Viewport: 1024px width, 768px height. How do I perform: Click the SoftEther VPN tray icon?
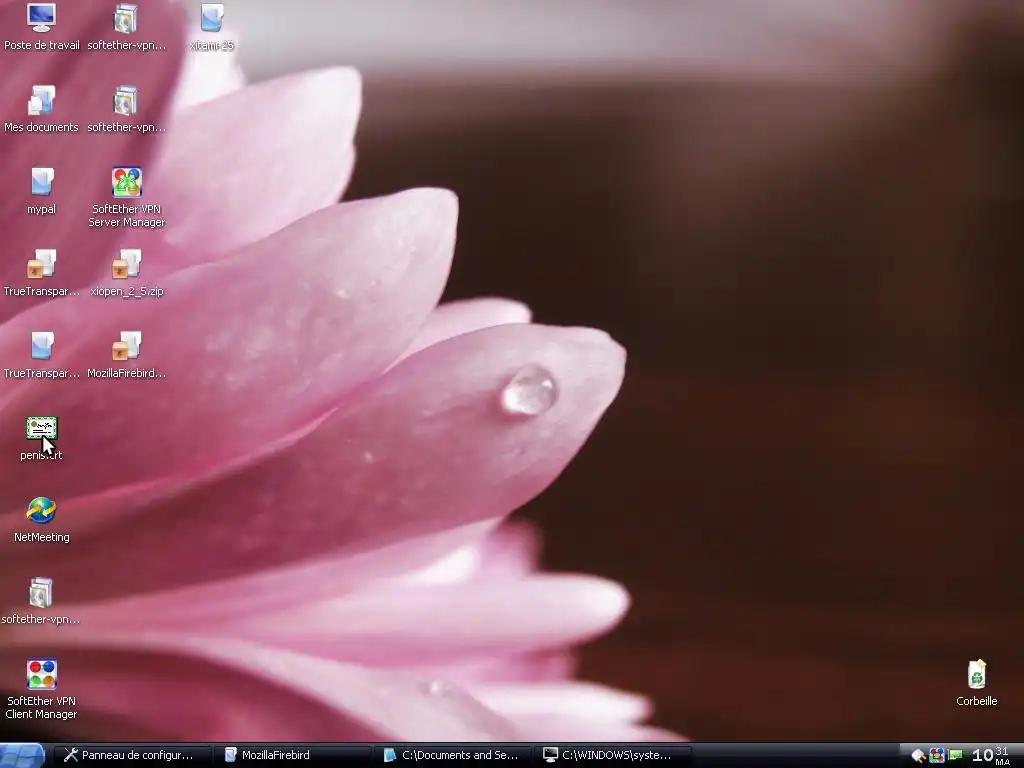pos(936,756)
